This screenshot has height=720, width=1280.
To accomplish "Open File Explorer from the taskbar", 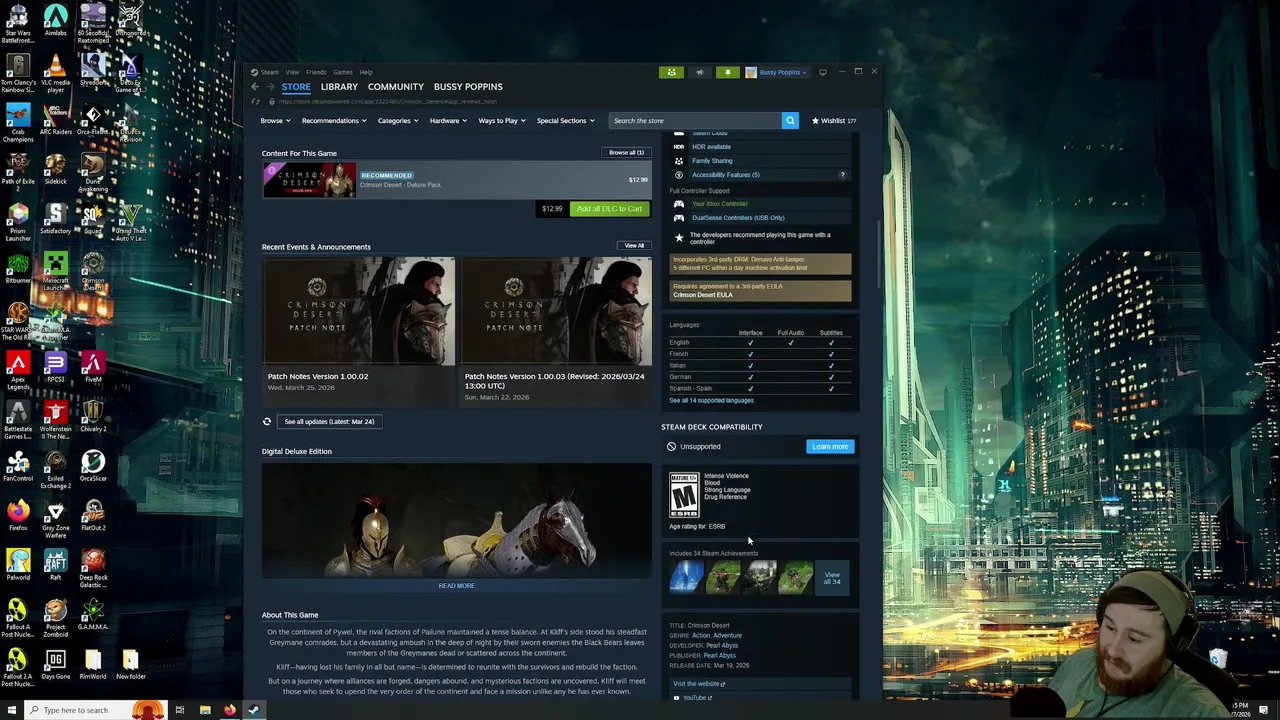I will [x=205, y=710].
